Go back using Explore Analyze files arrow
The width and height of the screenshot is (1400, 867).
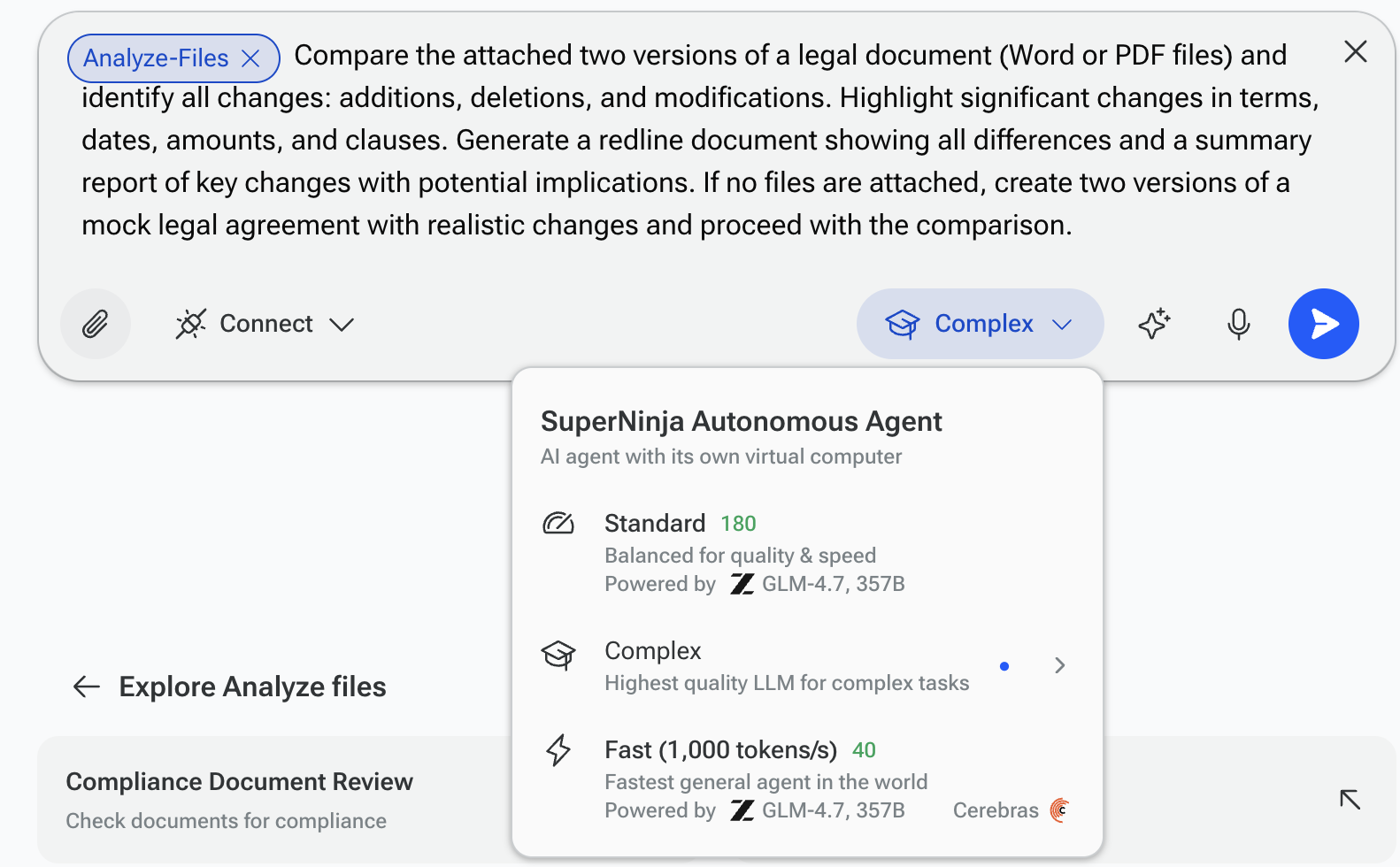coord(86,687)
